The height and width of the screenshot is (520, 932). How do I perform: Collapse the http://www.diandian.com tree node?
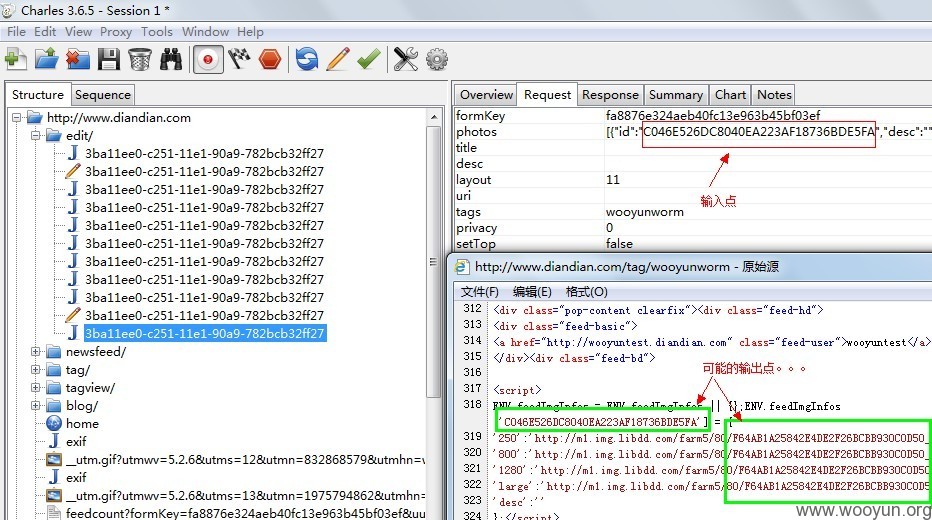17,118
